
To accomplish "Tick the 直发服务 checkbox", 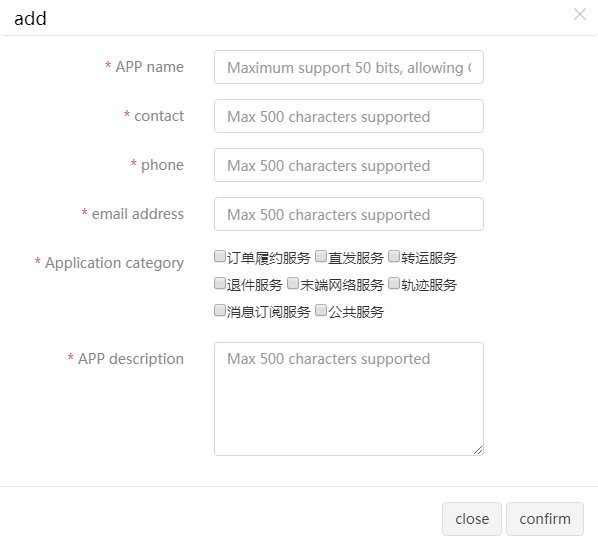I will 321,256.
